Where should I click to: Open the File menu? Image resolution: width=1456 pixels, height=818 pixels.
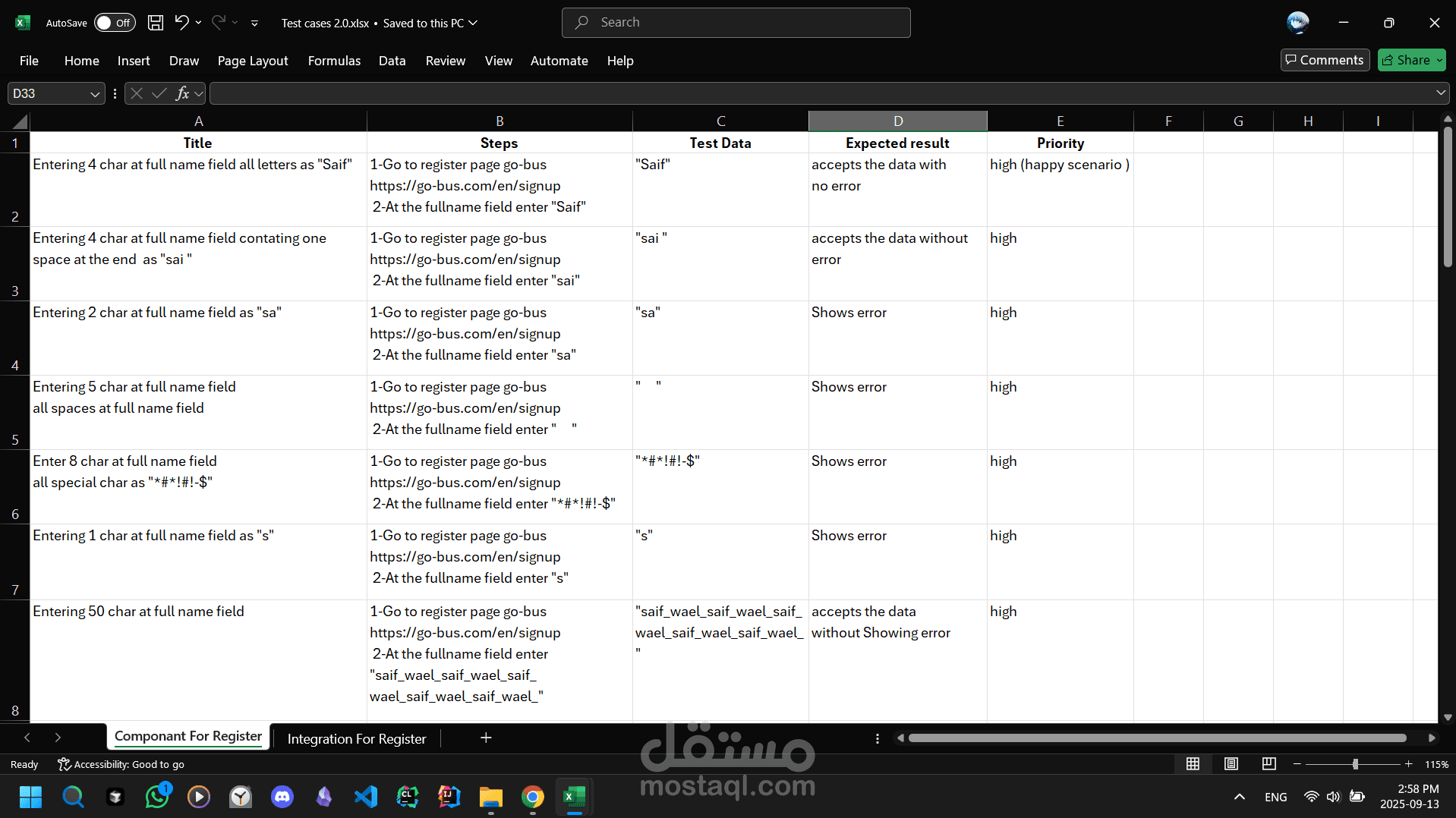(x=29, y=61)
